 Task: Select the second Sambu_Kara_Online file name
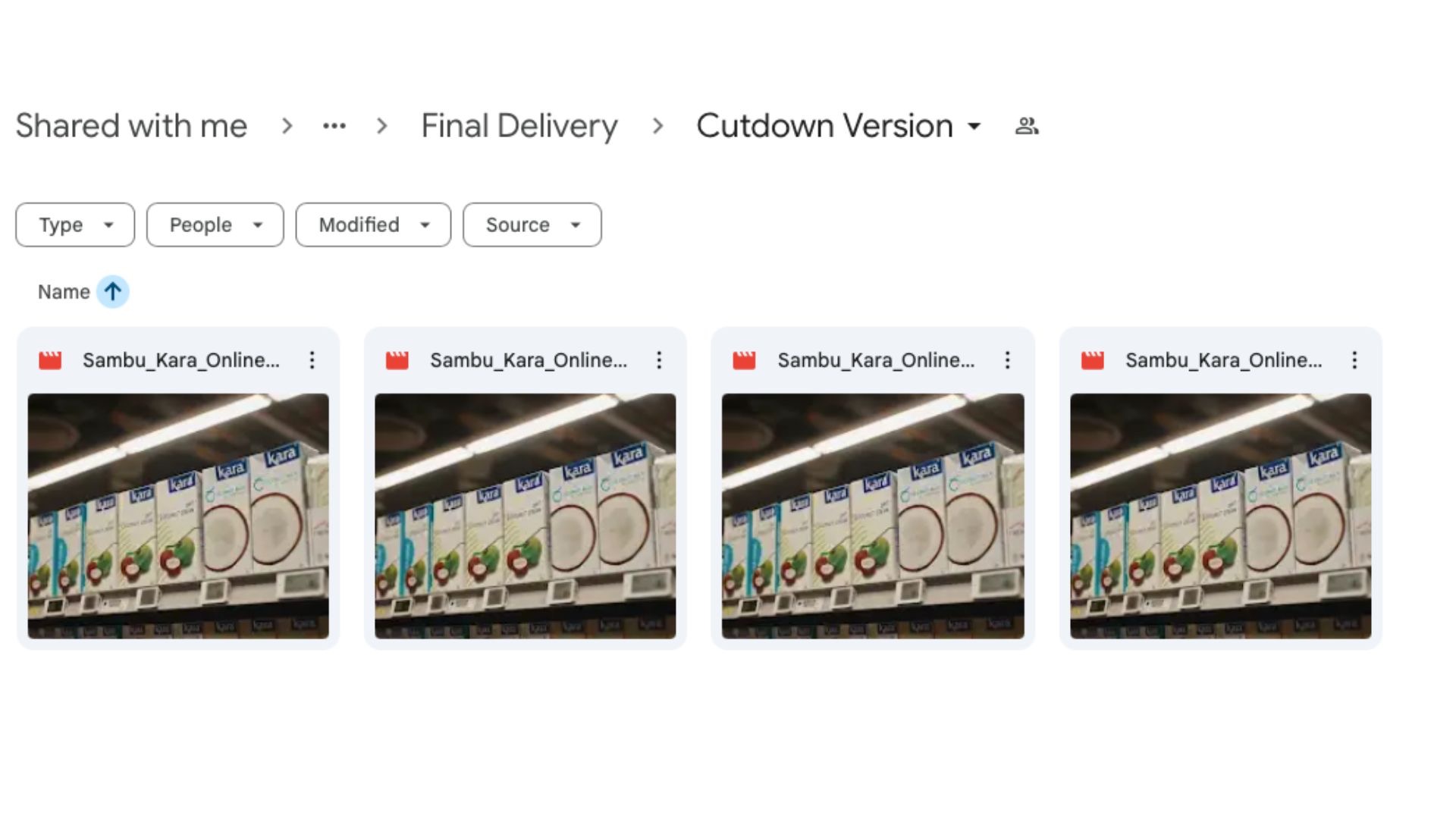[x=529, y=360]
